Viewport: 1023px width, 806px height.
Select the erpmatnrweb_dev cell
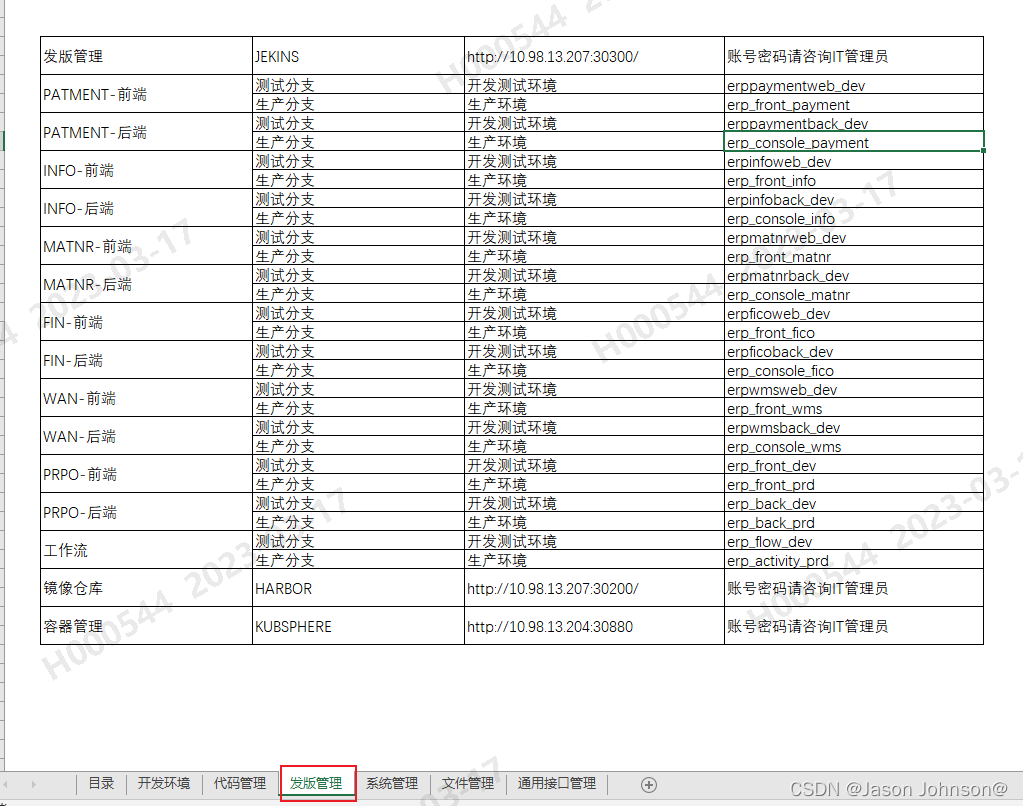coord(854,236)
